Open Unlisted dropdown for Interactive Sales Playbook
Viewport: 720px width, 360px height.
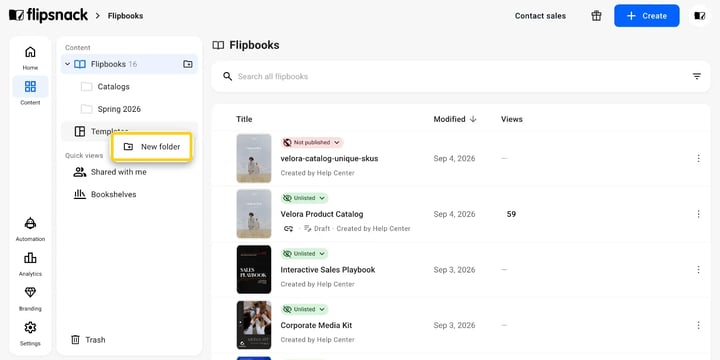(x=304, y=253)
